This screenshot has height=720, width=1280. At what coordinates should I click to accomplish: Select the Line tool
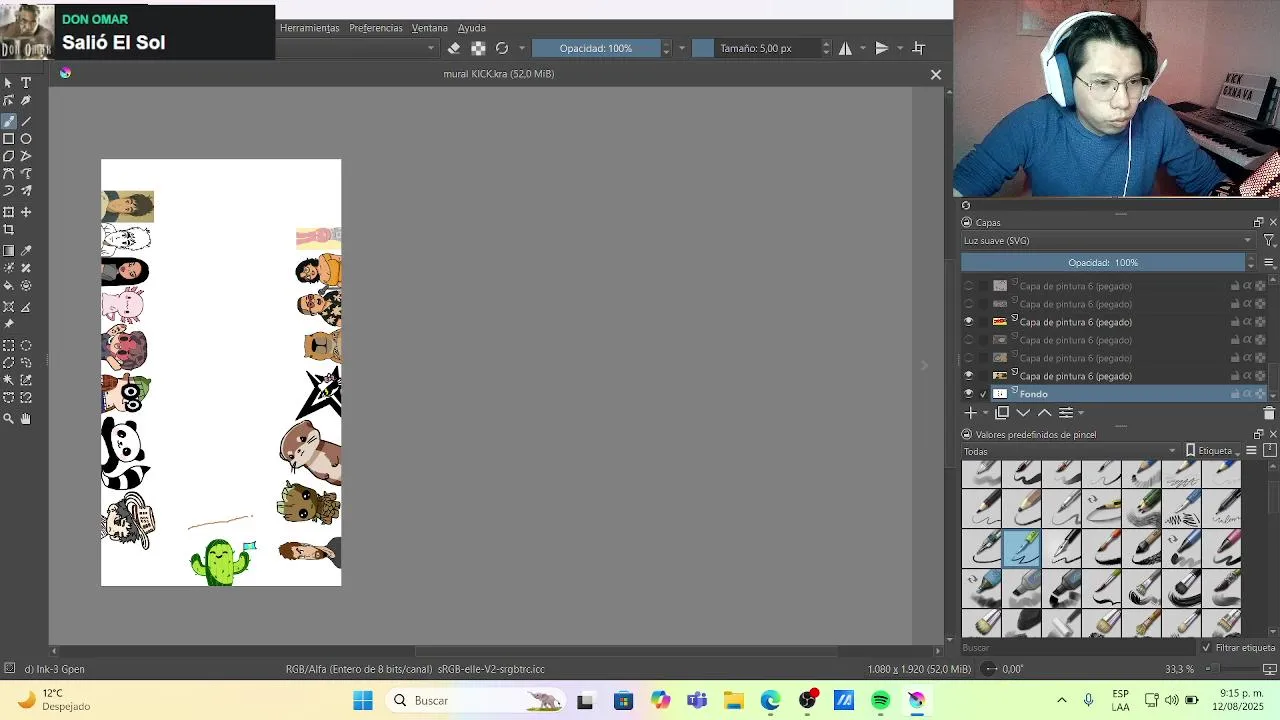(x=26, y=120)
